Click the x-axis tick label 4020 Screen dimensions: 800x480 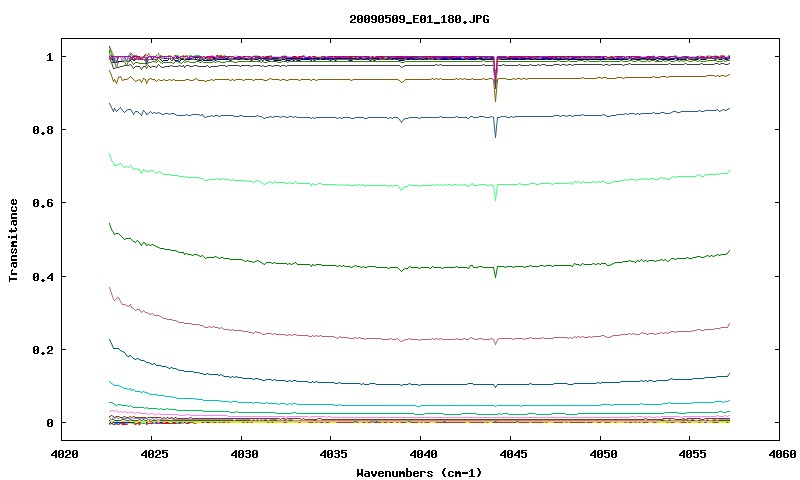tap(64, 454)
